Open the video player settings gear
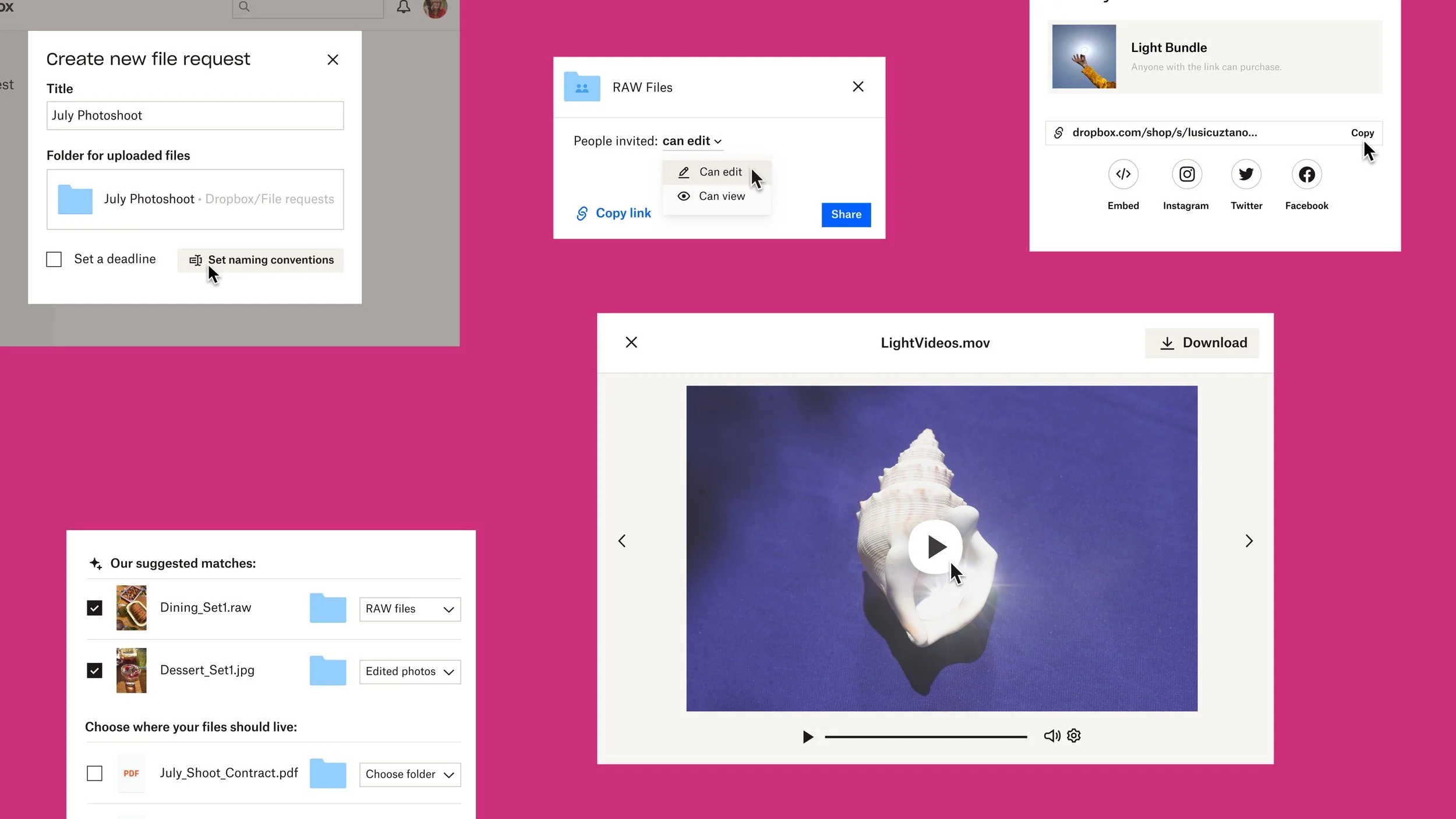1456x819 pixels. (1073, 736)
